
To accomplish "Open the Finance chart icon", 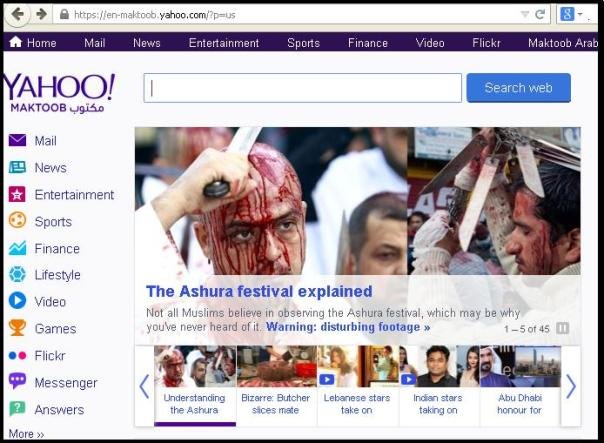I will (x=17, y=248).
